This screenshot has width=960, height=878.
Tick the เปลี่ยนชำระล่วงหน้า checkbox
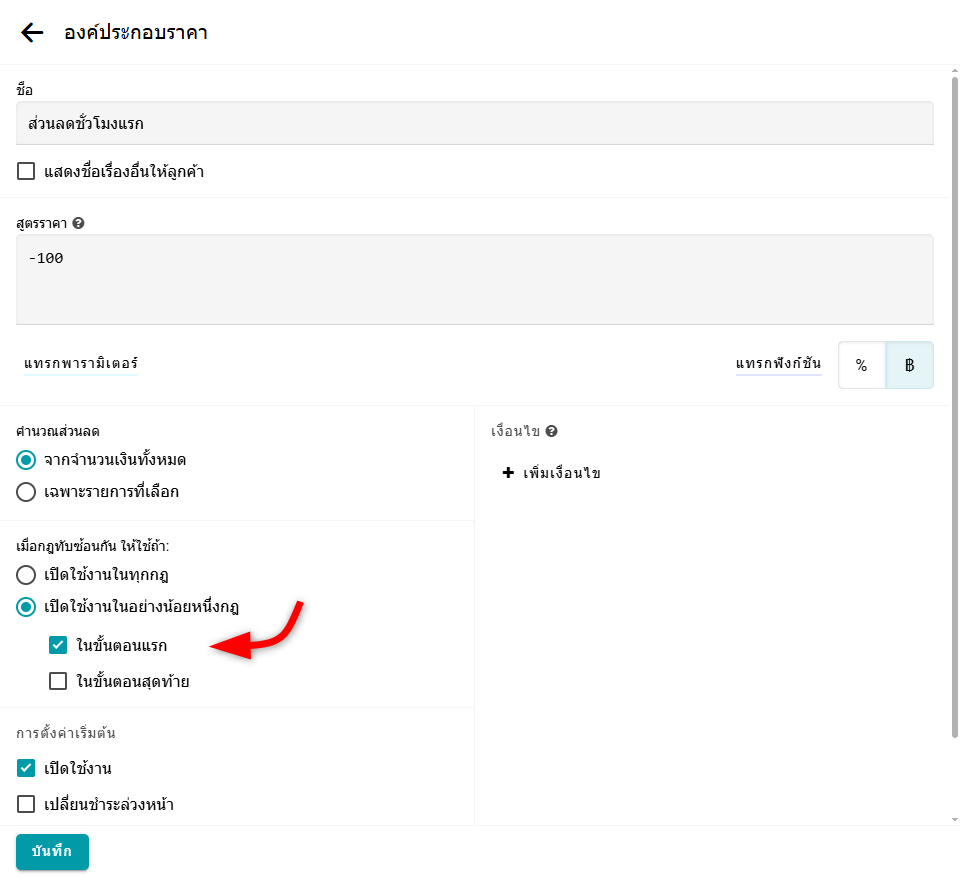click(26, 804)
